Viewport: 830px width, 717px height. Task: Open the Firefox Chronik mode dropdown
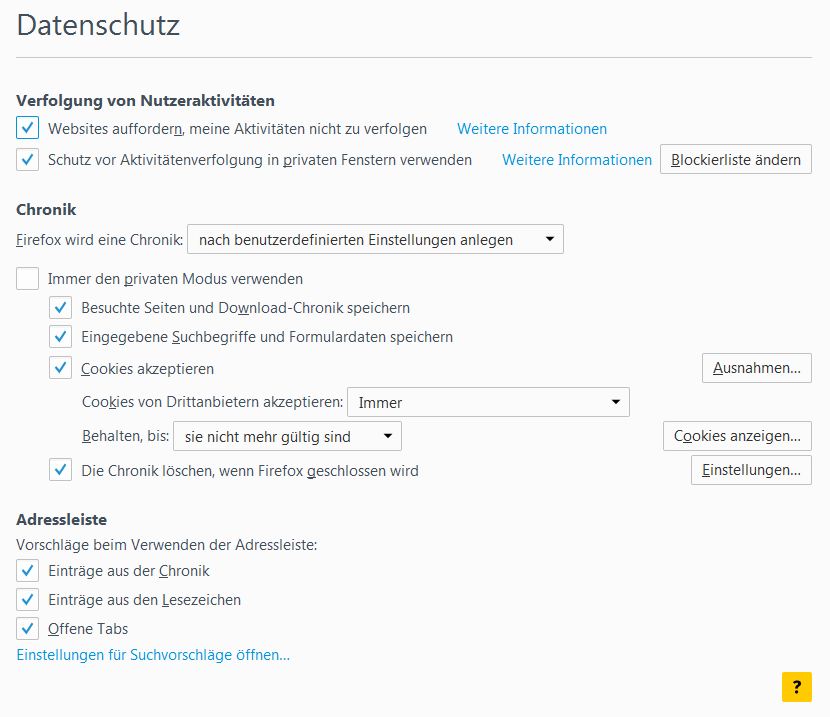point(375,240)
